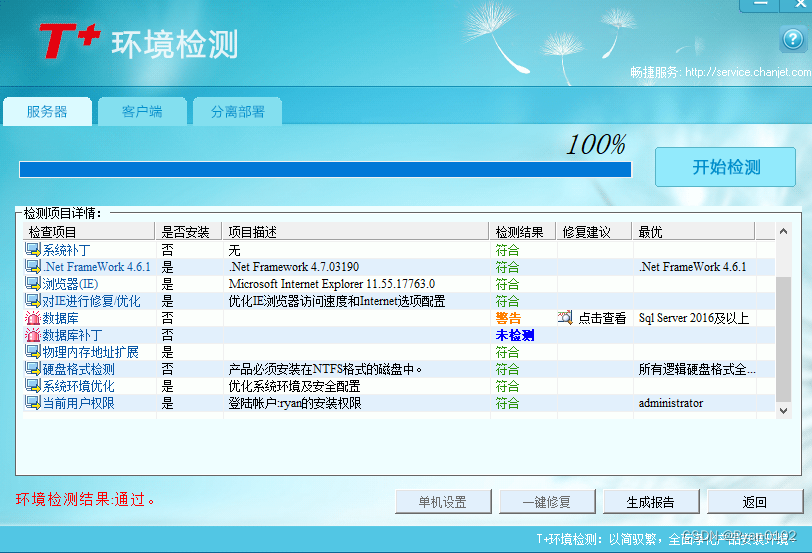812x553 pixels.
Task: Click the 硬盘格式检测 row icon
Action: (x=33, y=369)
